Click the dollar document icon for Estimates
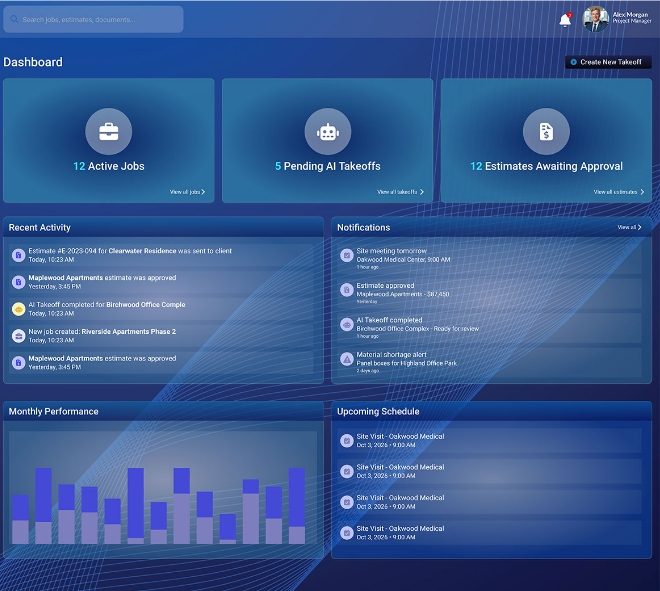This screenshot has height=591, width=660. 546,132
